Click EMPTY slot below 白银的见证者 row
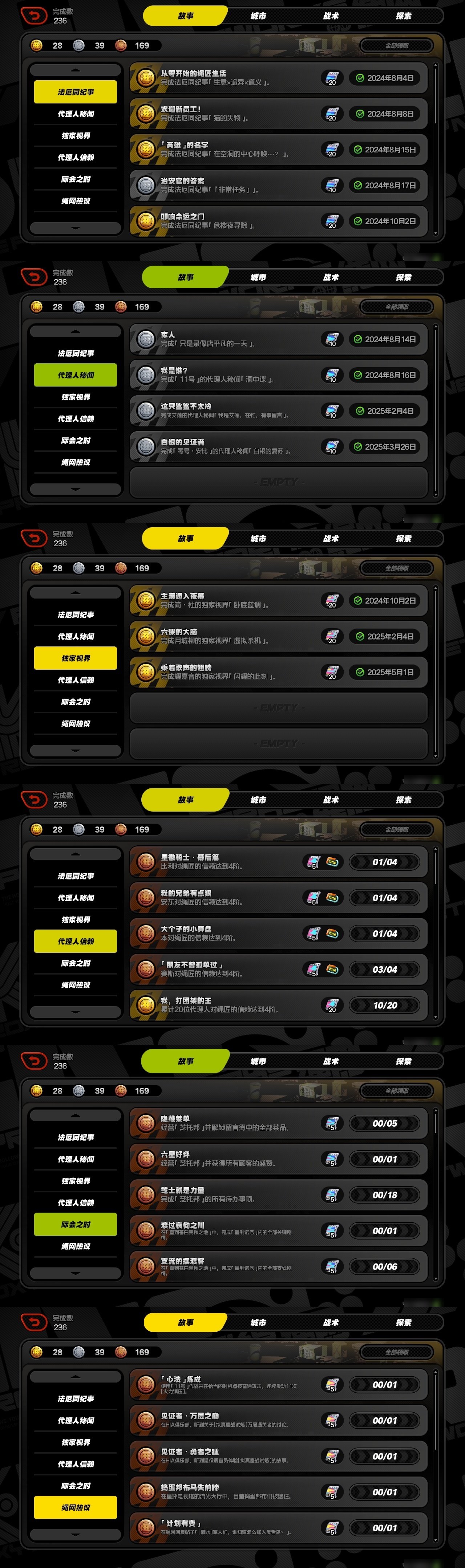This screenshot has height=1568, width=465. pyautogui.click(x=279, y=482)
